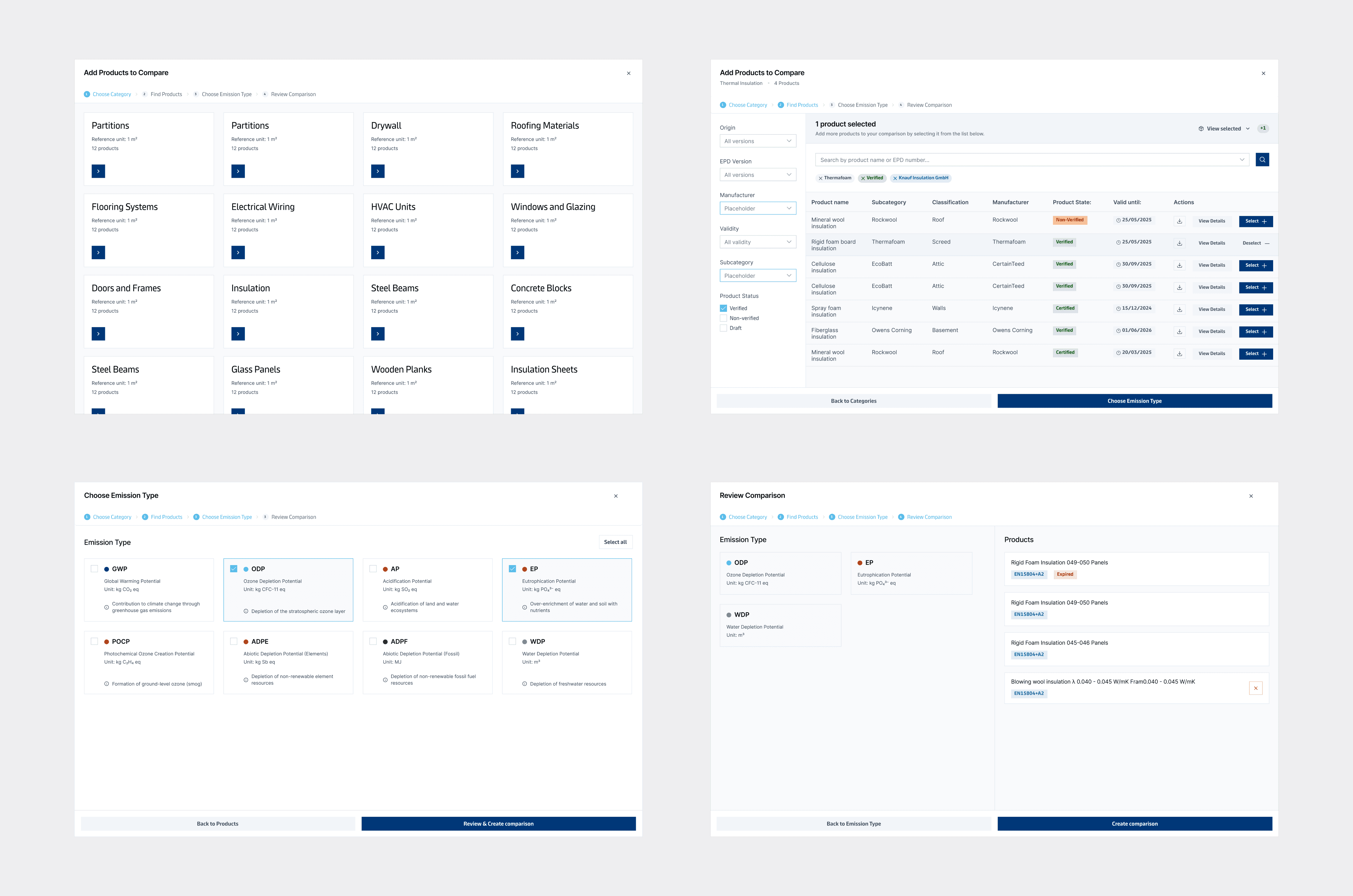
Task: Check the GWP emission type checkbox
Action: pos(94,569)
